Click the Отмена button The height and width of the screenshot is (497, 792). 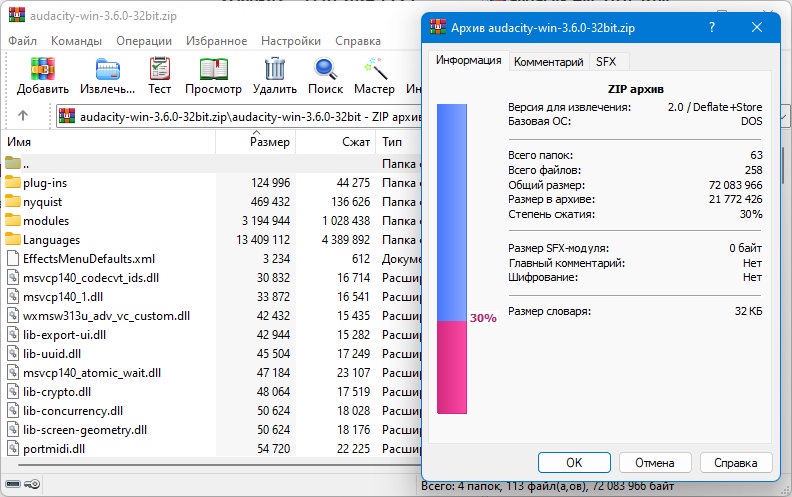point(655,463)
